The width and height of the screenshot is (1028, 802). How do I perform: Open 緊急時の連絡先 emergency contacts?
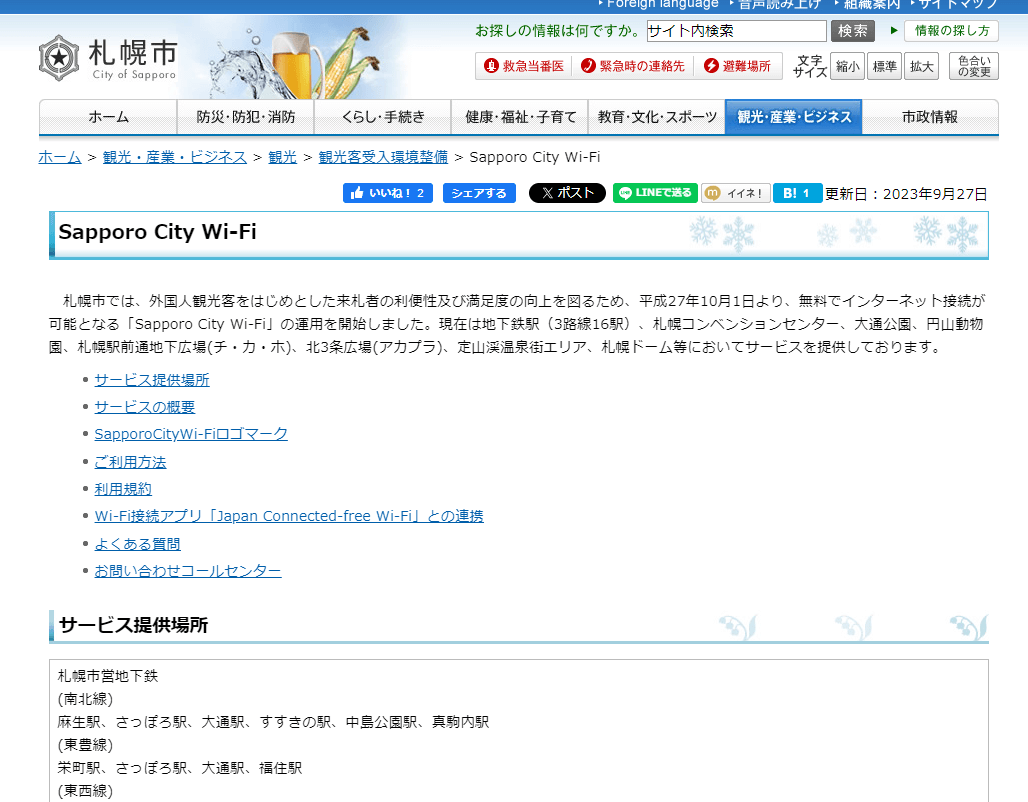pyautogui.click(x=633, y=66)
